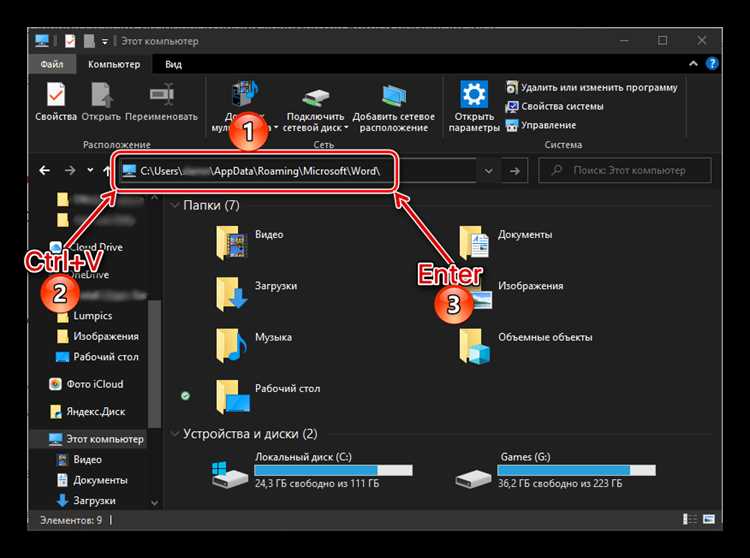Click the back navigation arrow

[x=44, y=170]
